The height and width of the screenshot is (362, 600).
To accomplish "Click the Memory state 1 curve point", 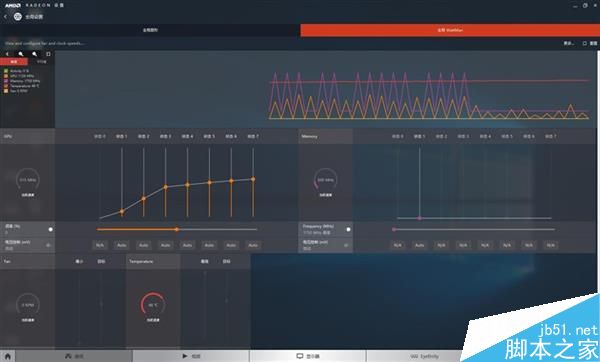I will coord(419,218).
